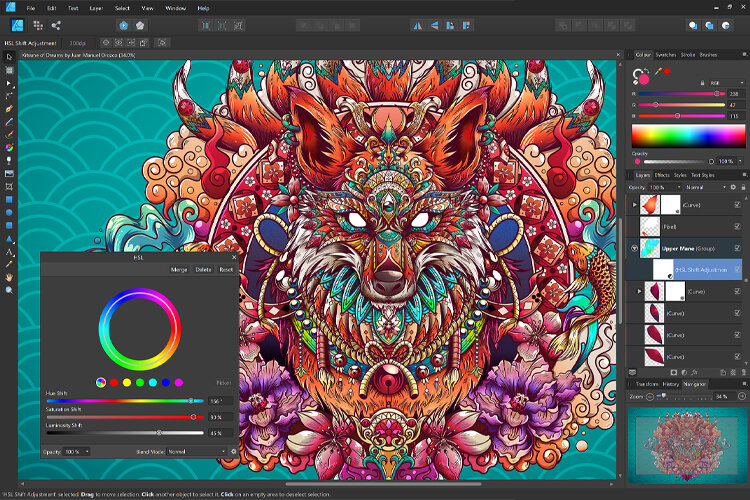Click the eyedropper in Colour panel

click(x=658, y=71)
